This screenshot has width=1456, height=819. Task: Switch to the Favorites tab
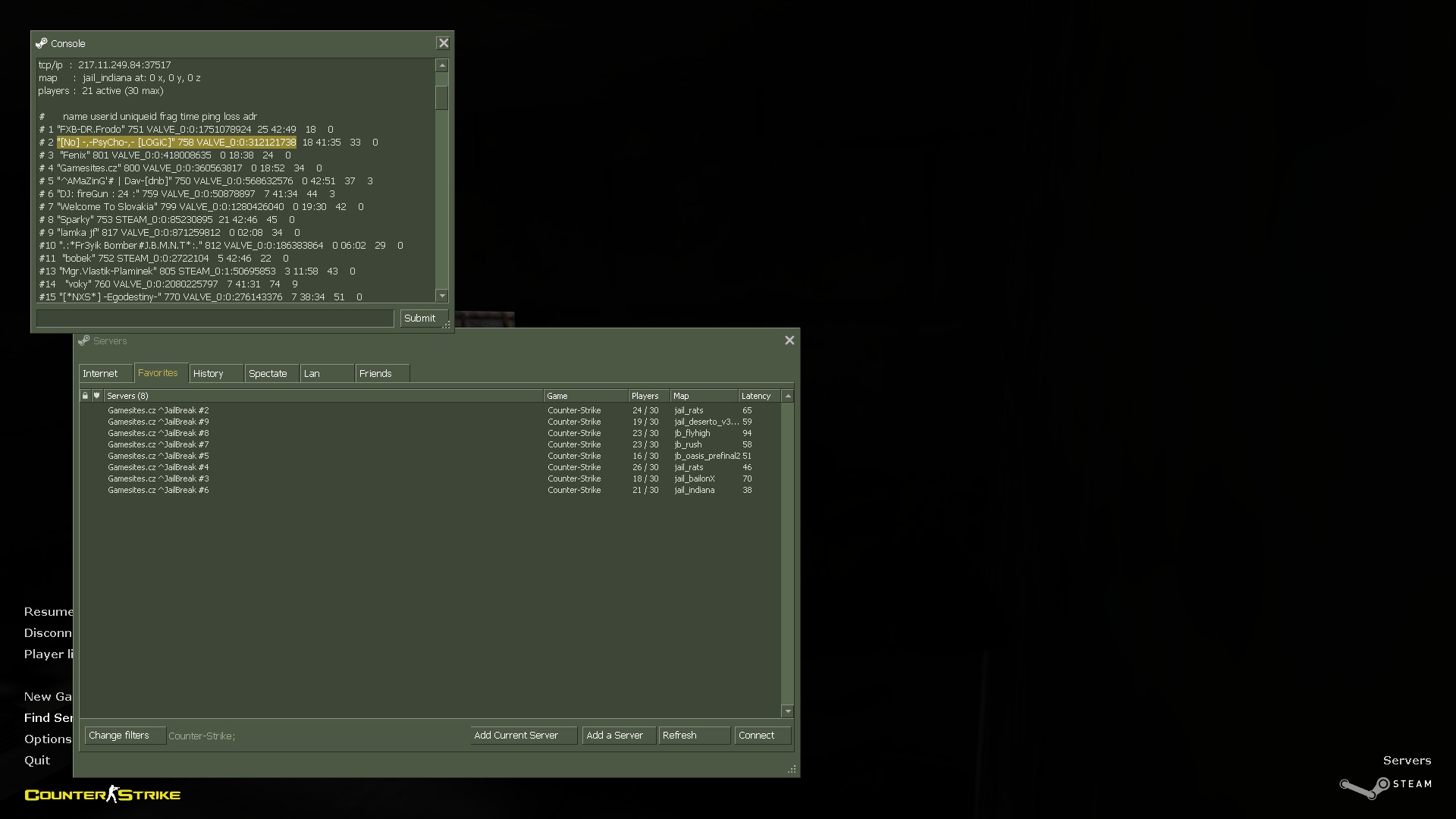[x=161, y=372]
